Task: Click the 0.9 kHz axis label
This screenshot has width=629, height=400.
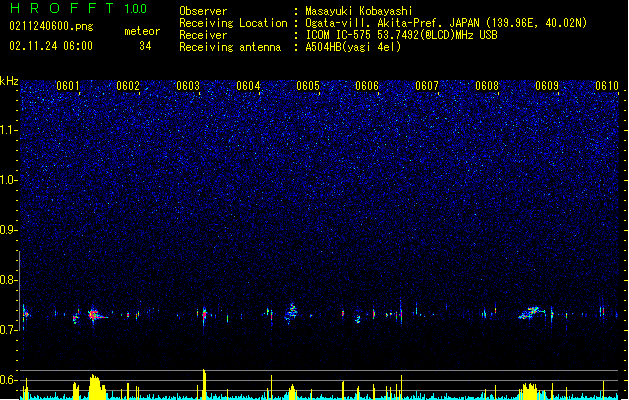Action: [x=9, y=230]
